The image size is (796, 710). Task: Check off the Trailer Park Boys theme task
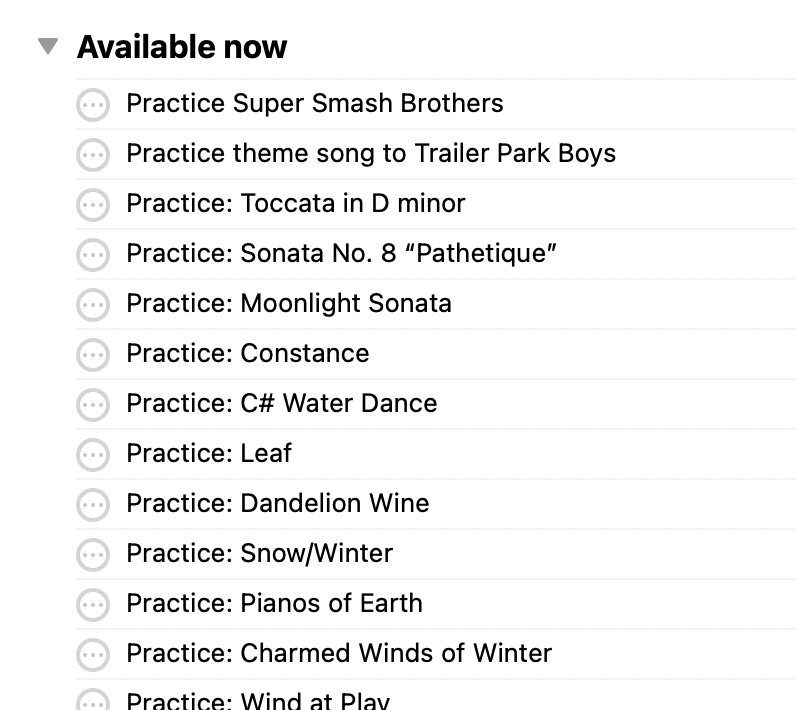(93, 154)
